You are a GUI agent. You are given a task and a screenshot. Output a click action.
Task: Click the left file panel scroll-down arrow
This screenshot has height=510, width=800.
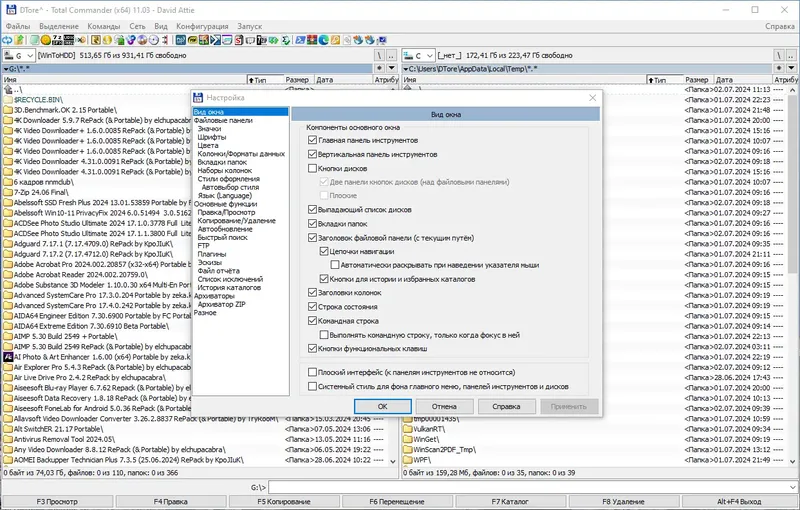[393, 462]
